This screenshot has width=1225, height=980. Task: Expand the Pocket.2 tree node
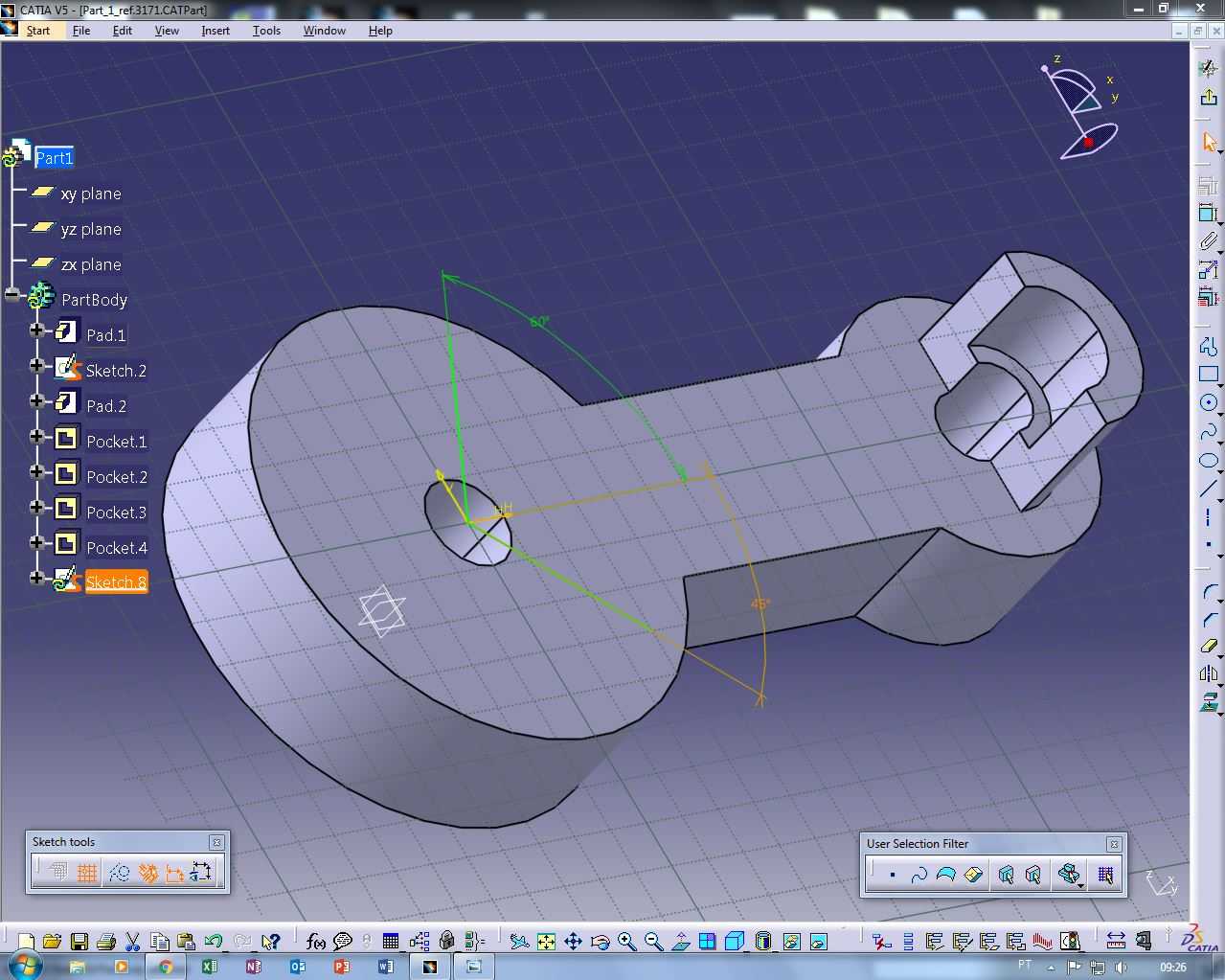coord(36,472)
